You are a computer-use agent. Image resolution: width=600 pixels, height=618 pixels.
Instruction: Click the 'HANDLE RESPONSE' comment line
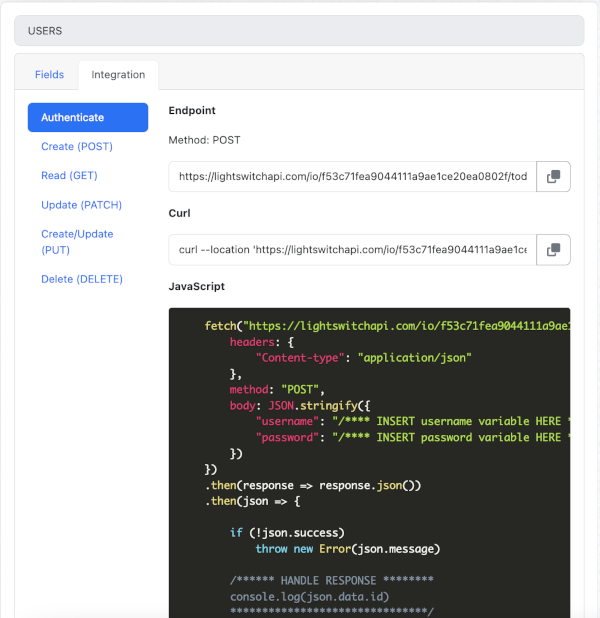tap(332, 581)
